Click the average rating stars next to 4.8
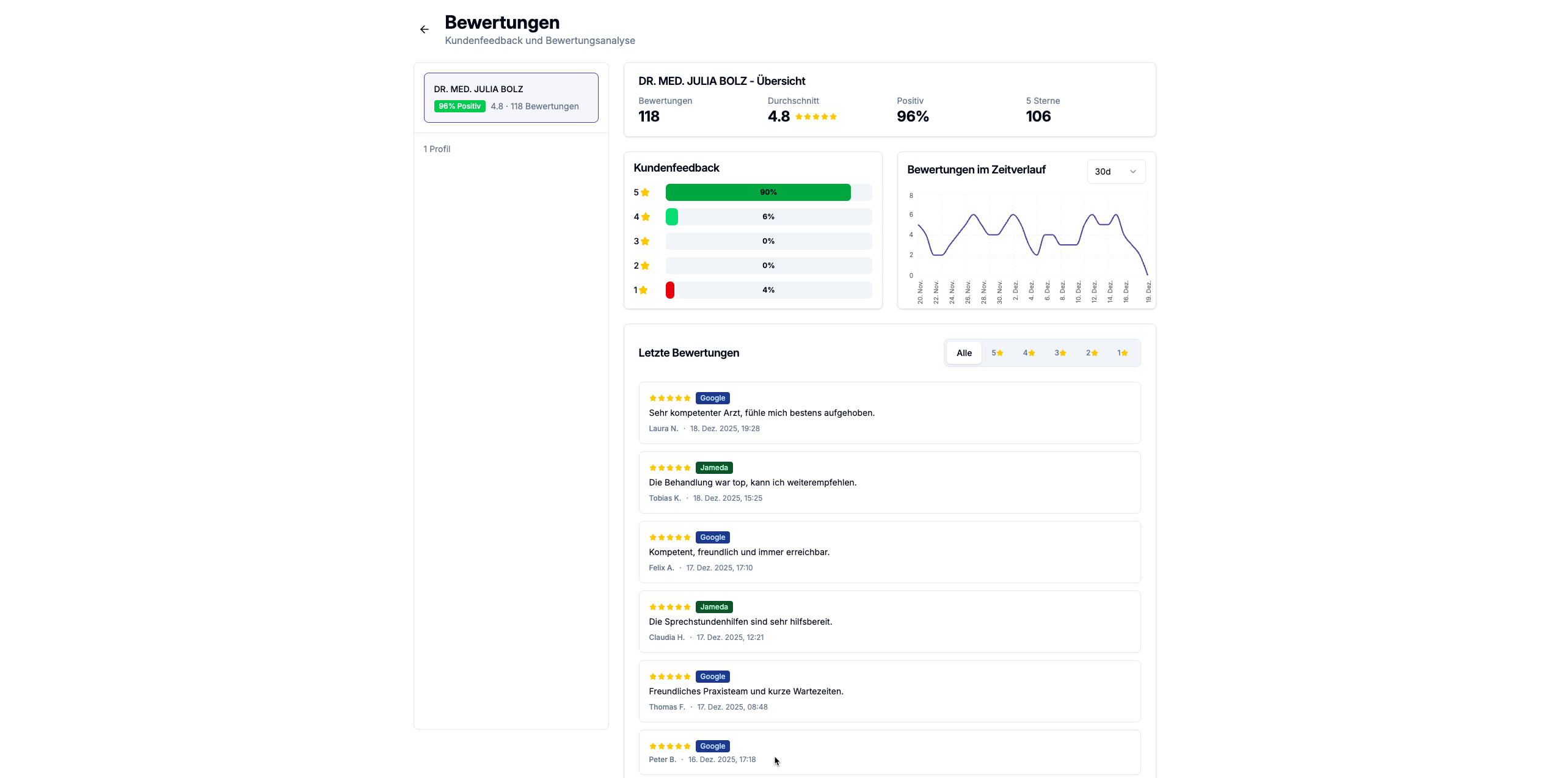Image resolution: width=1568 pixels, height=778 pixels. [815, 117]
